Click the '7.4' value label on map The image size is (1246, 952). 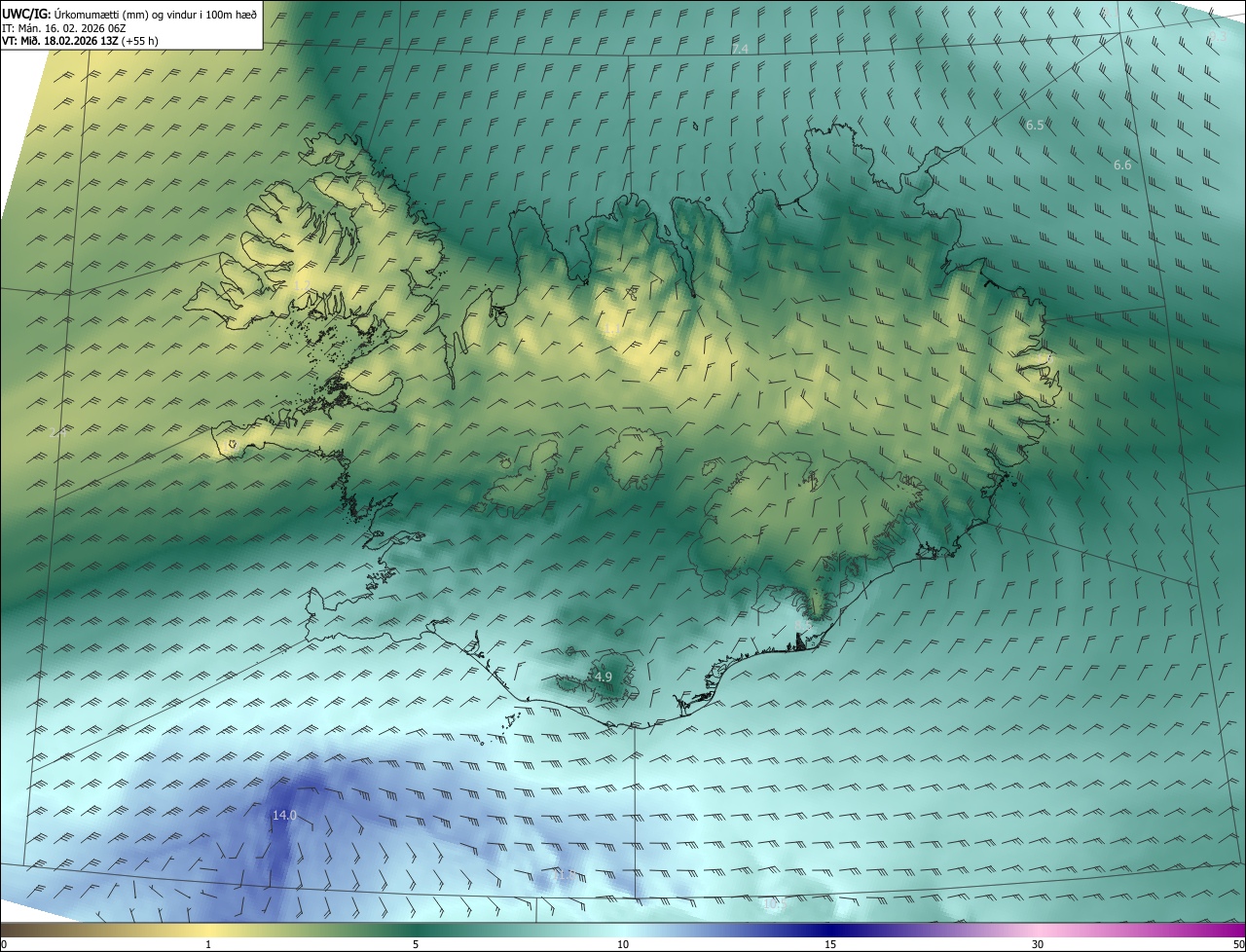pyautogui.click(x=740, y=49)
